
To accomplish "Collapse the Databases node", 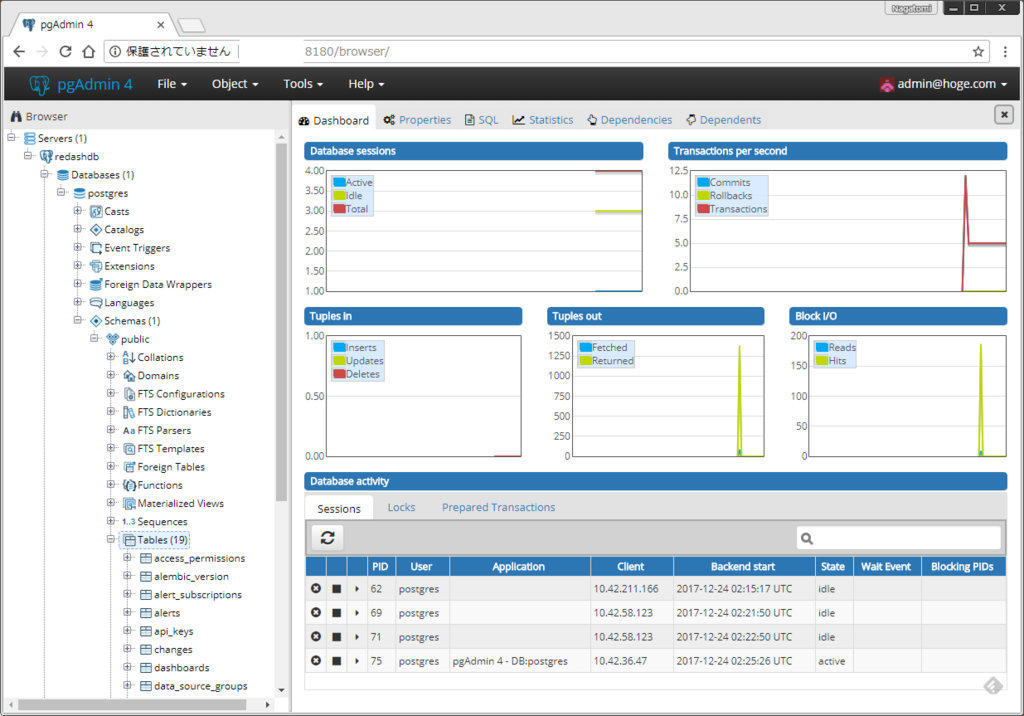I will click(44, 174).
